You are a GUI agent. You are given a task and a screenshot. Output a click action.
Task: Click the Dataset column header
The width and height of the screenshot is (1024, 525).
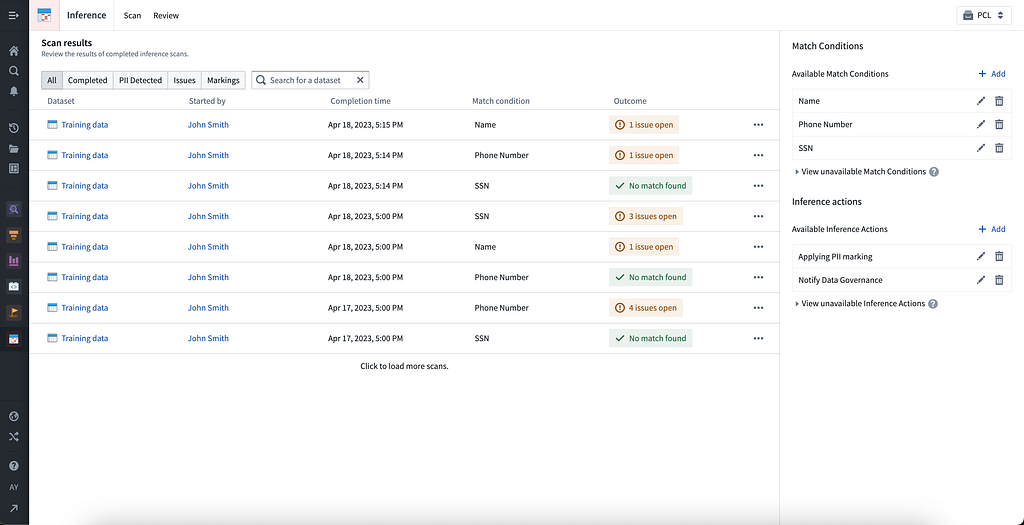tap(61, 101)
